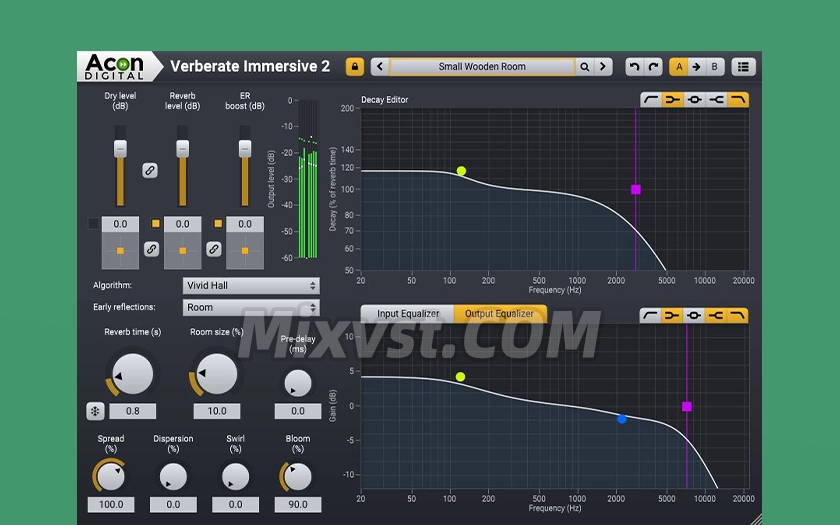Click the Swirl knob
Screen dimensions: 840x525
tap(235, 477)
